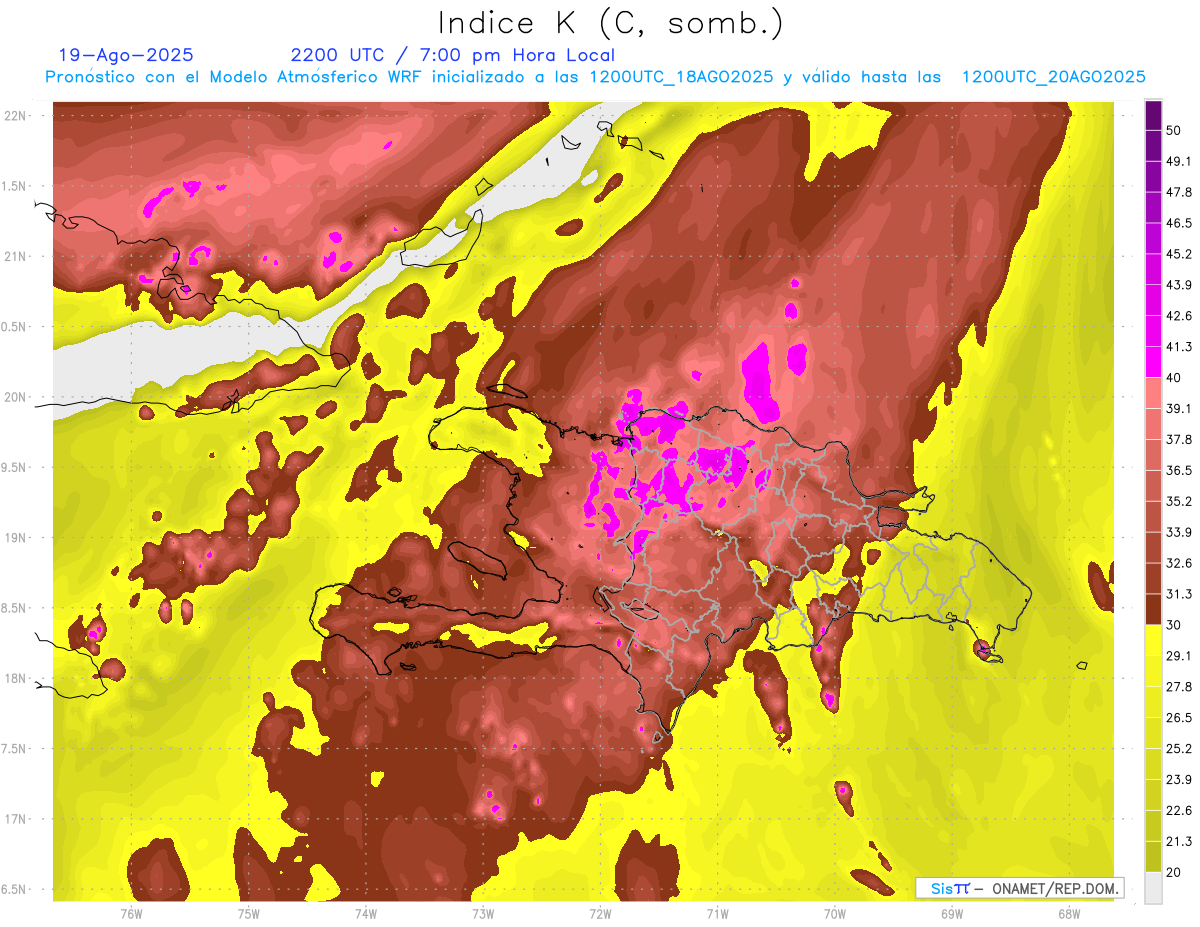Click the legend value "47.8"
This screenshot has width=1200, height=927.
(x=1180, y=192)
